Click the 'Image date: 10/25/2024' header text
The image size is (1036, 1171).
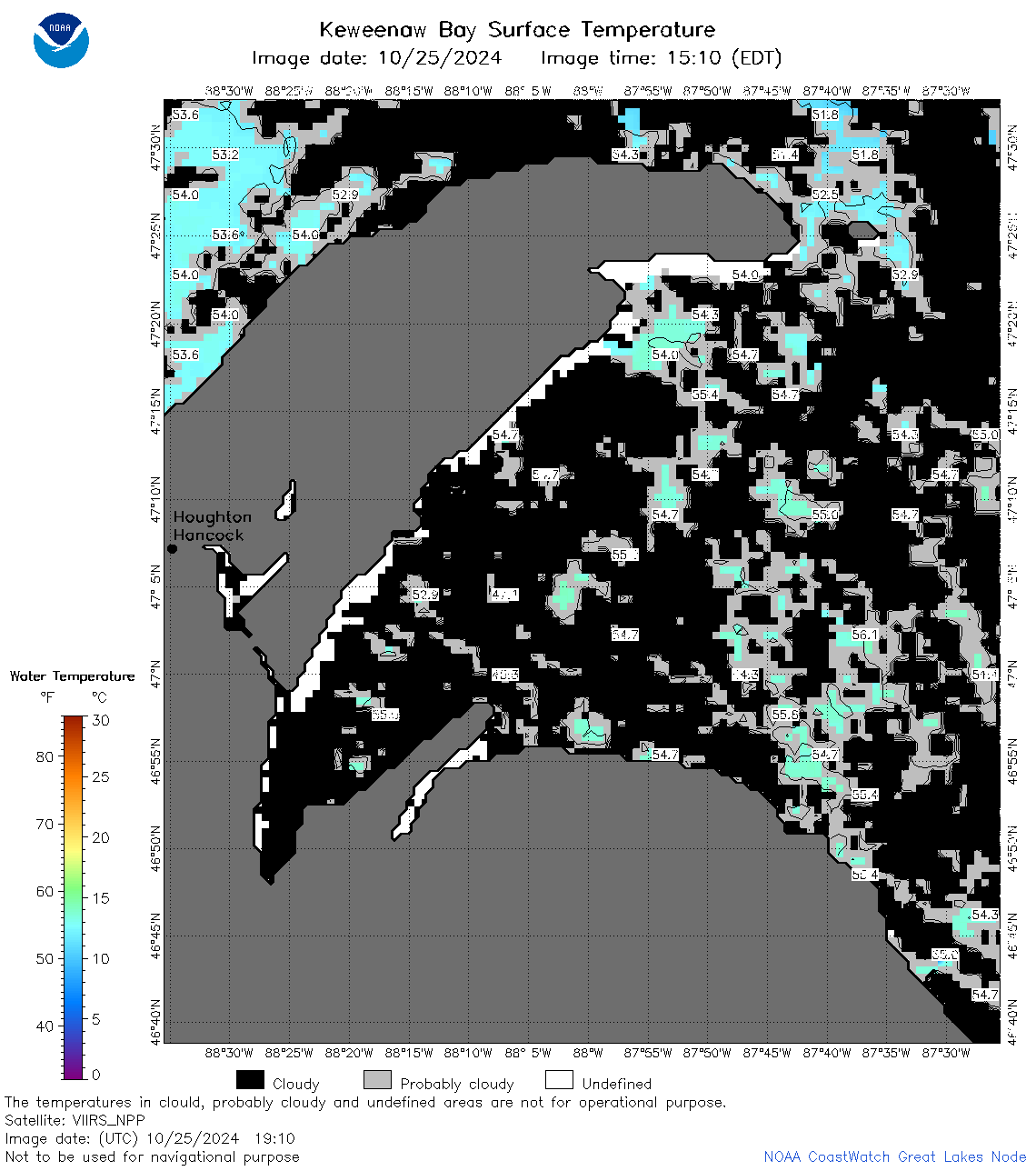coord(376,58)
